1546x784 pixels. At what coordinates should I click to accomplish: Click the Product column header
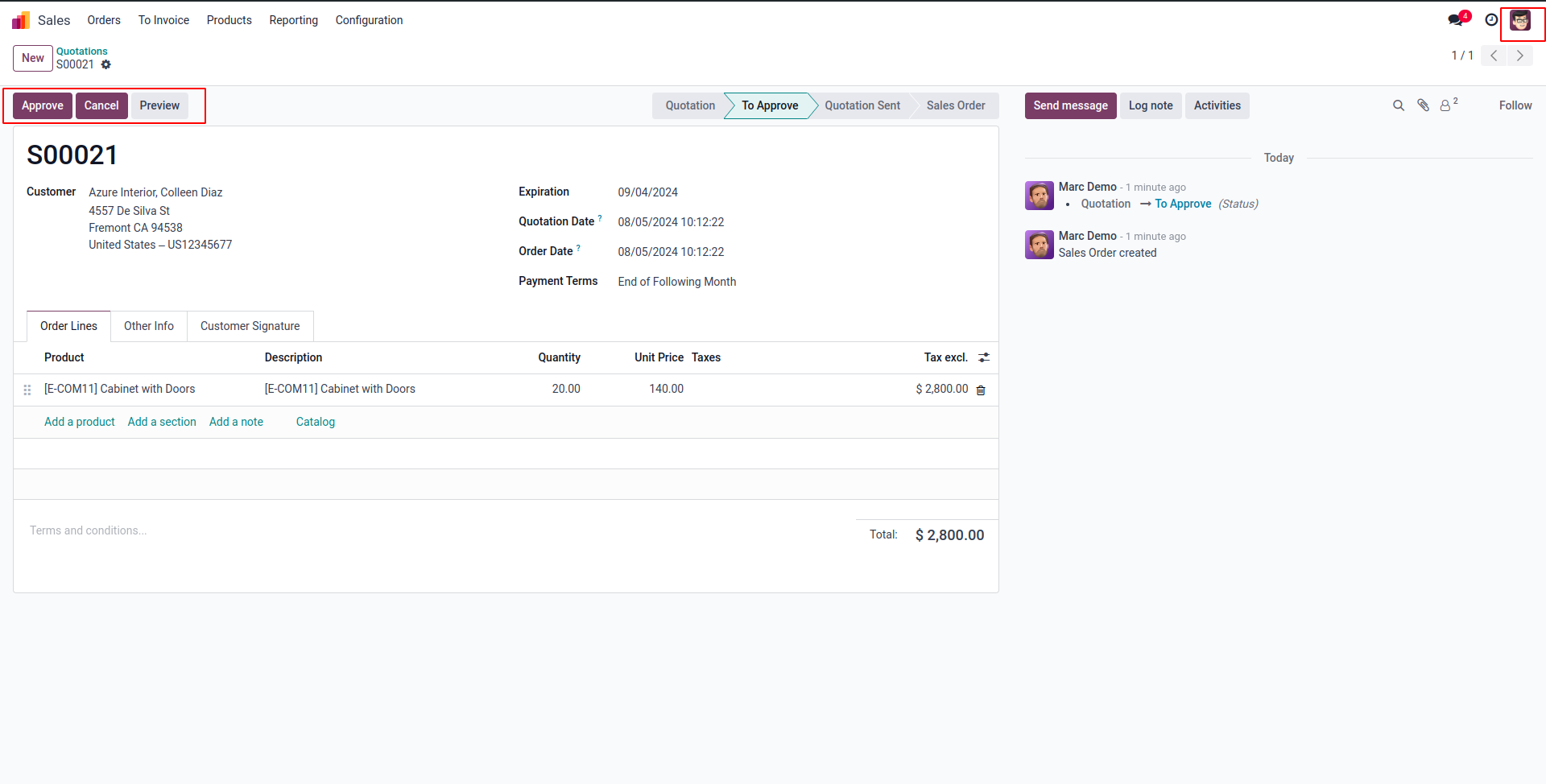pos(64,357)
